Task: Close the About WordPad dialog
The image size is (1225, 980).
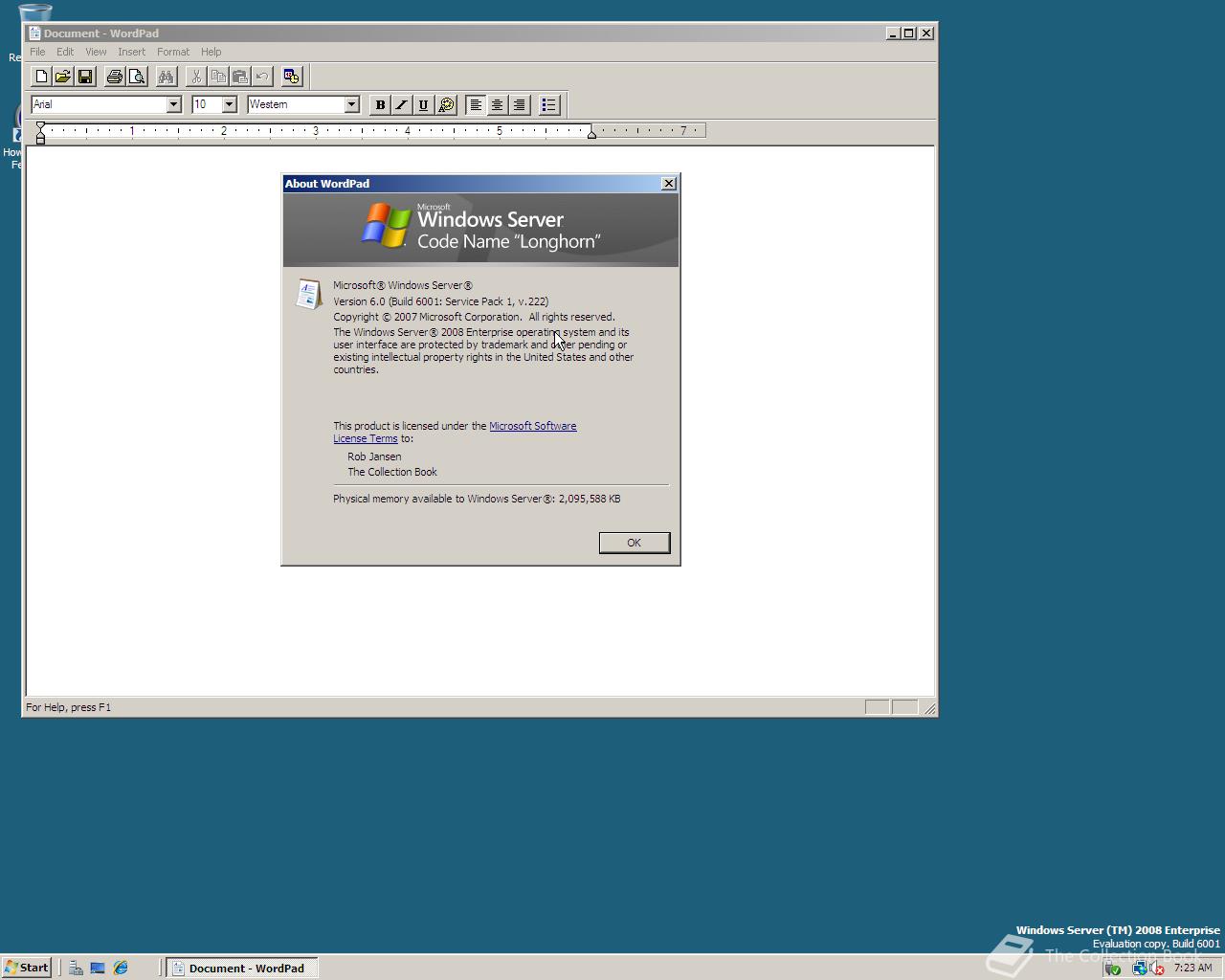Action: click(669, 184)
